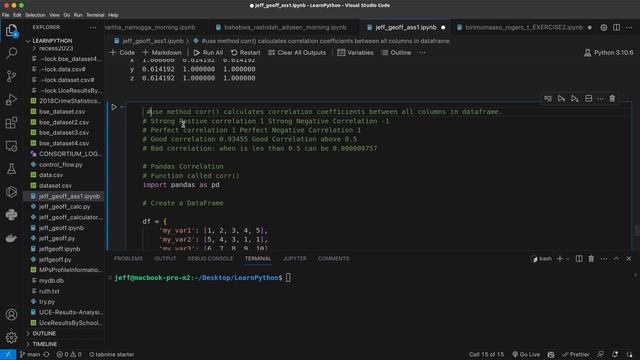Open bse_dataset2.csv in explorer
The image size is (640, 360).
(x=64, y=122)
